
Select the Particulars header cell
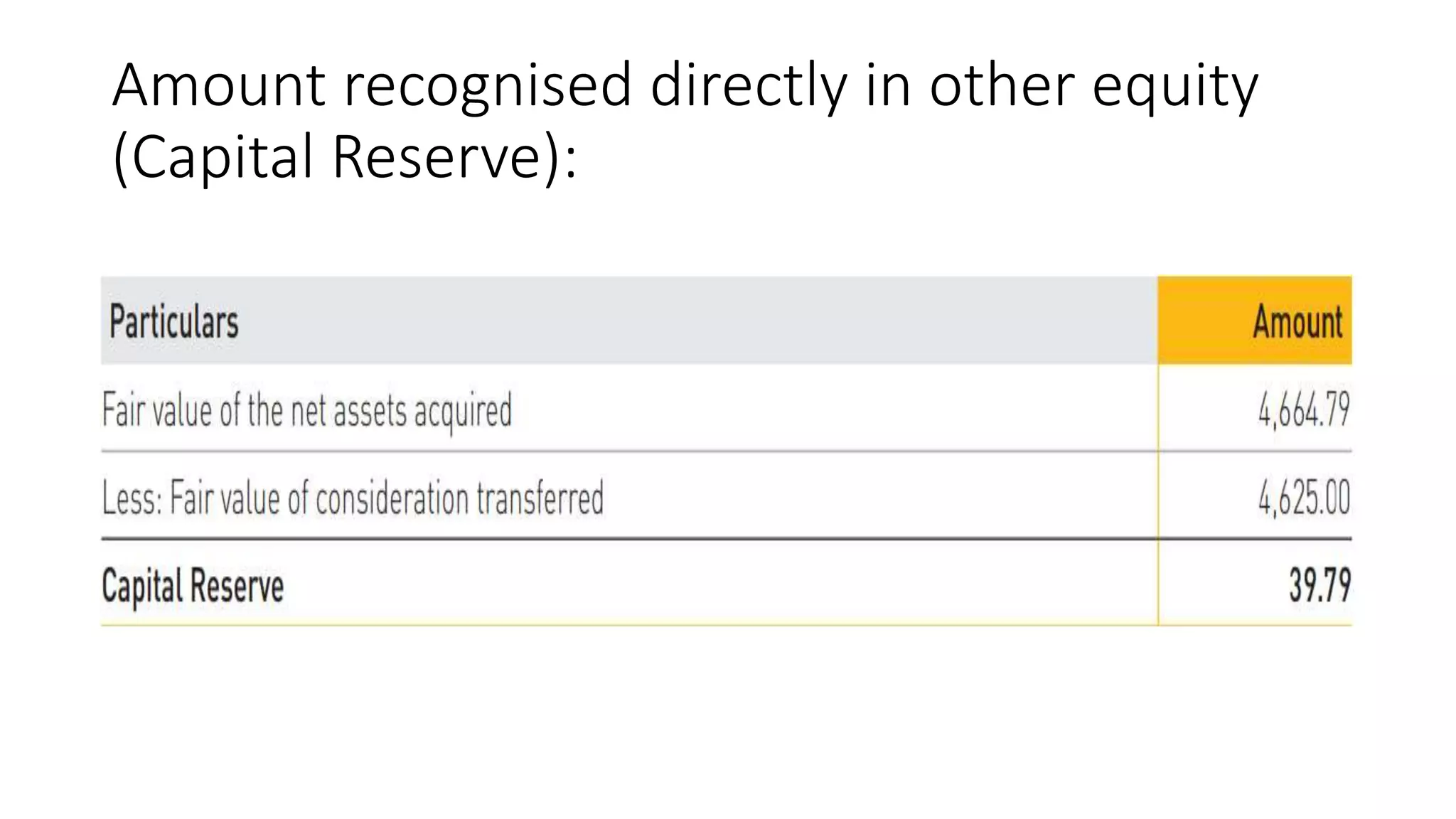pyautogui.click(x=629, y=321)
